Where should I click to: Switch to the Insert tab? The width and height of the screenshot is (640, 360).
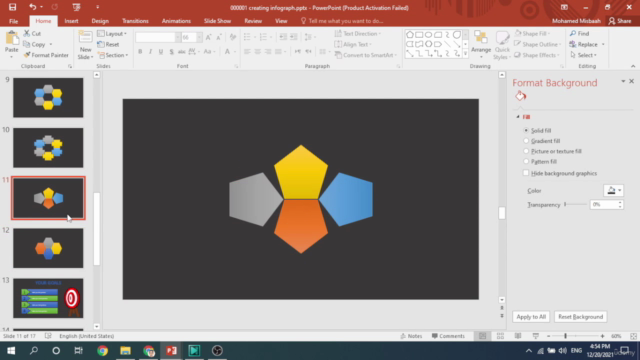pos(71,21)
